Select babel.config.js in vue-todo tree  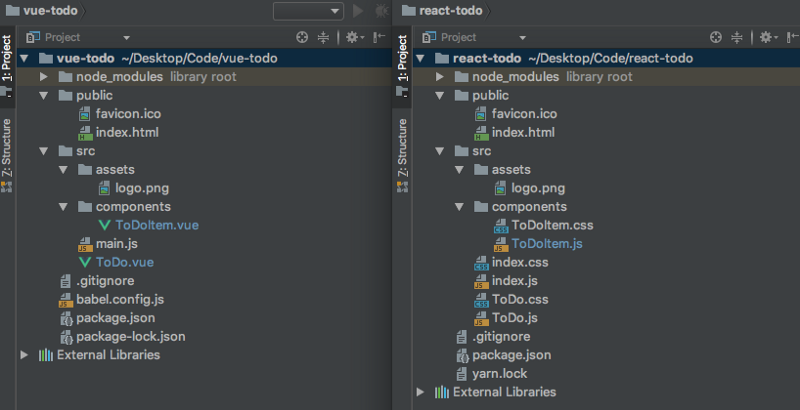[119, 300]
